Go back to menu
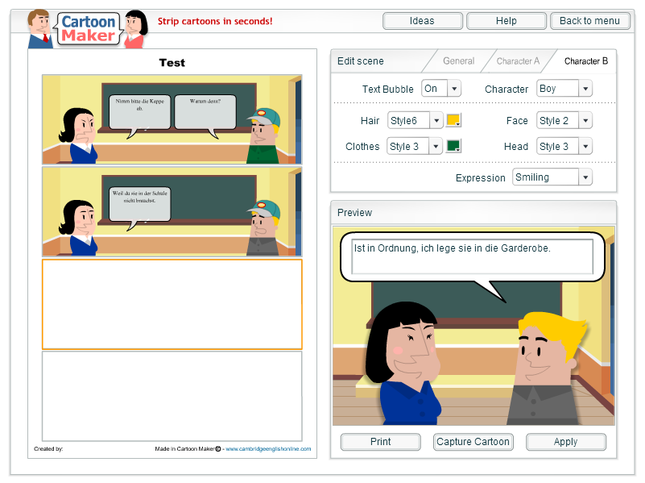 (x=589, y=21)
